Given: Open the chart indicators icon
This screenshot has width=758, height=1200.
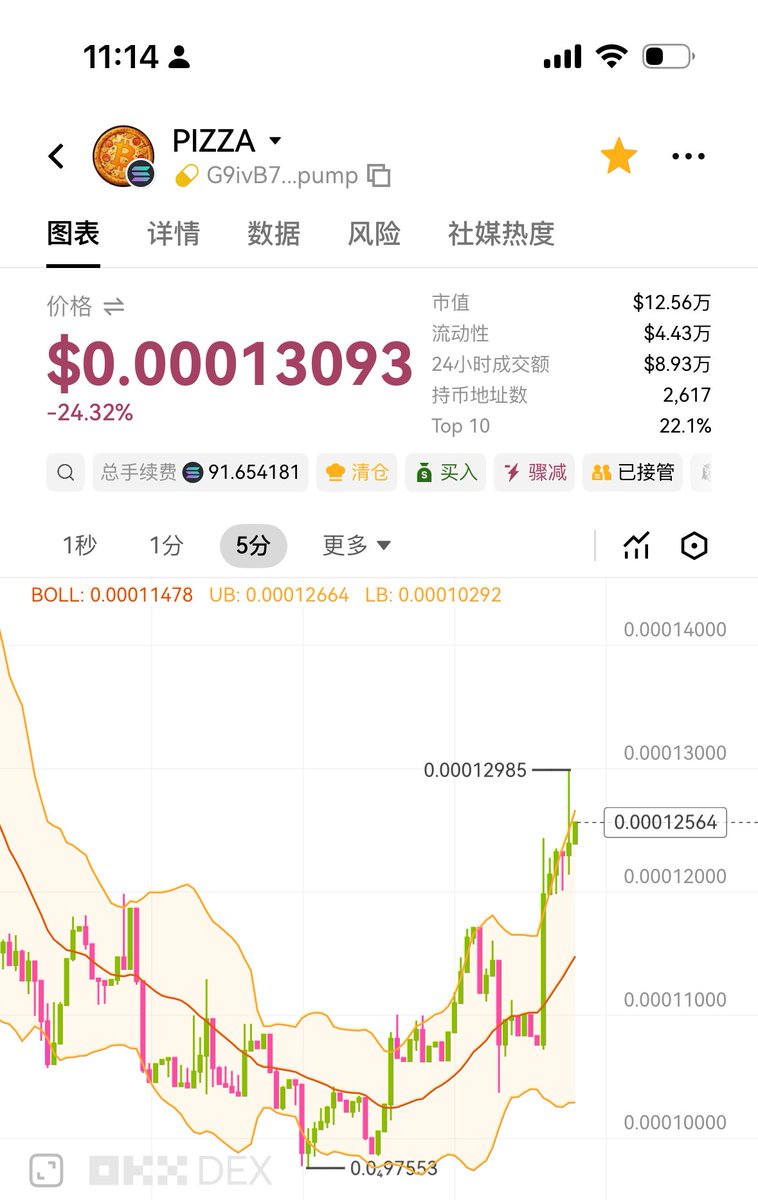Looking at the screenshot, I should coord(636,545).
